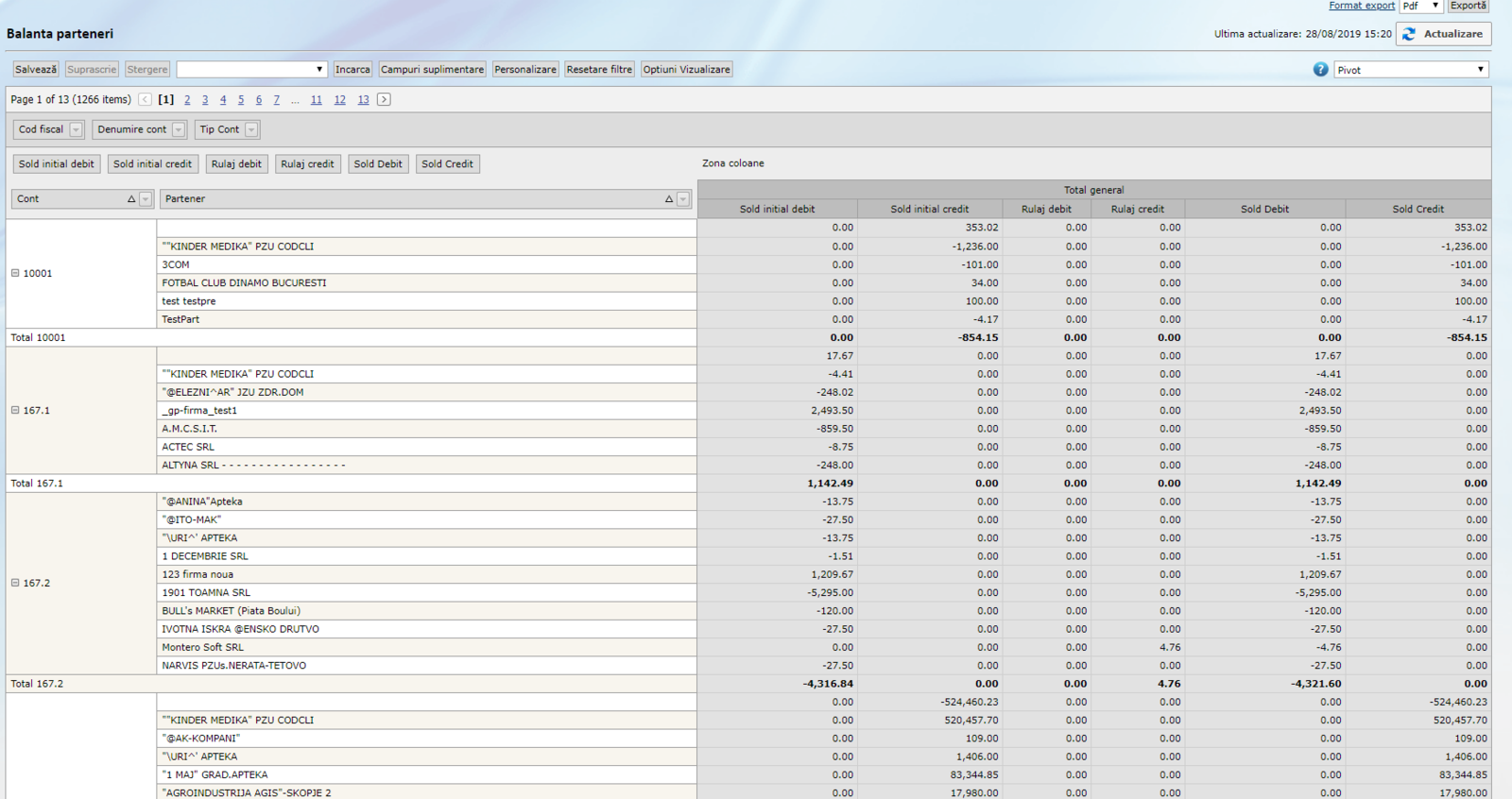Collapse the 10001 account group
The width and height of the screenshot is (1512, 799).
(15, 273)
